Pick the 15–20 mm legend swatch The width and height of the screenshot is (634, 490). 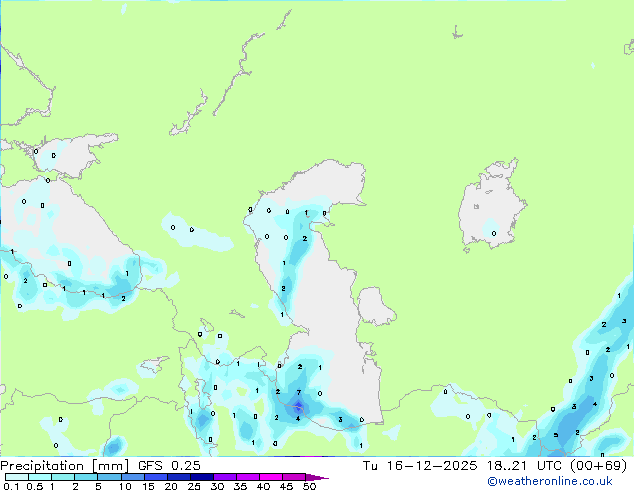(x=155, y=477)
